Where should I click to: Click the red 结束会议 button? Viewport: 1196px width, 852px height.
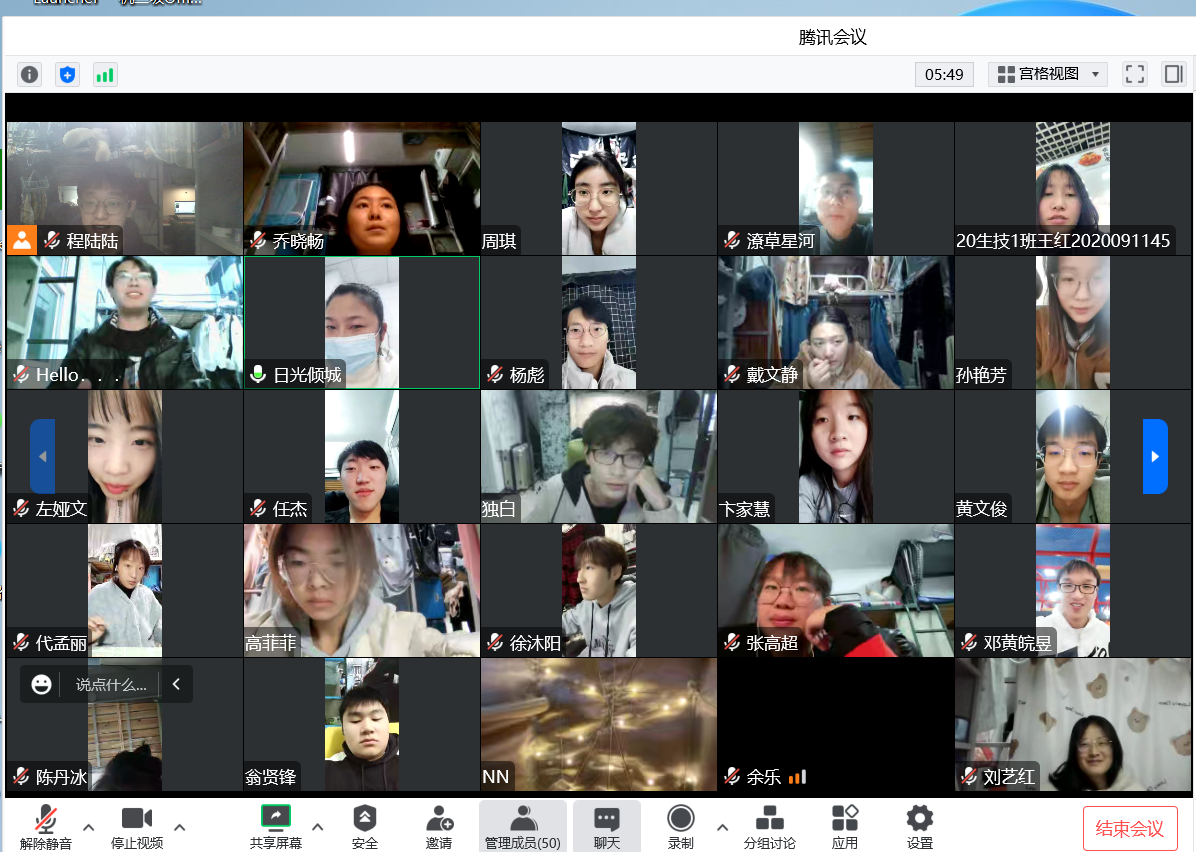[1130, 829]
